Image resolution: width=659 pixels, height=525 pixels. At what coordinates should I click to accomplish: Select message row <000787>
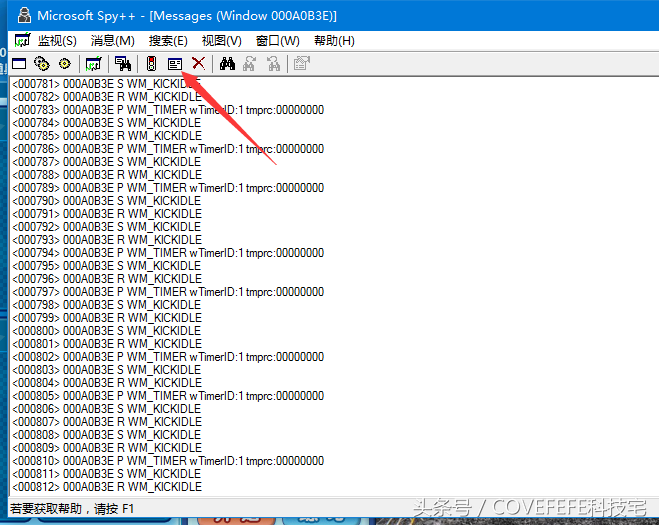(x=106, y=162)
